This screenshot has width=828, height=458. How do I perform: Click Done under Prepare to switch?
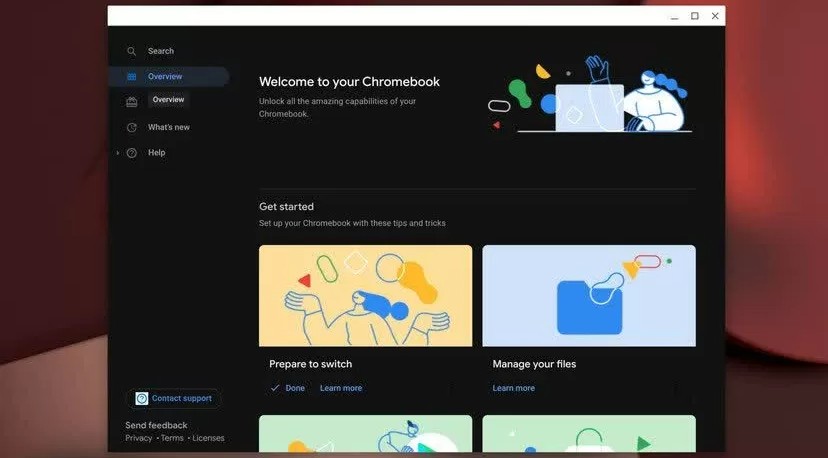[x=295, y=388]
